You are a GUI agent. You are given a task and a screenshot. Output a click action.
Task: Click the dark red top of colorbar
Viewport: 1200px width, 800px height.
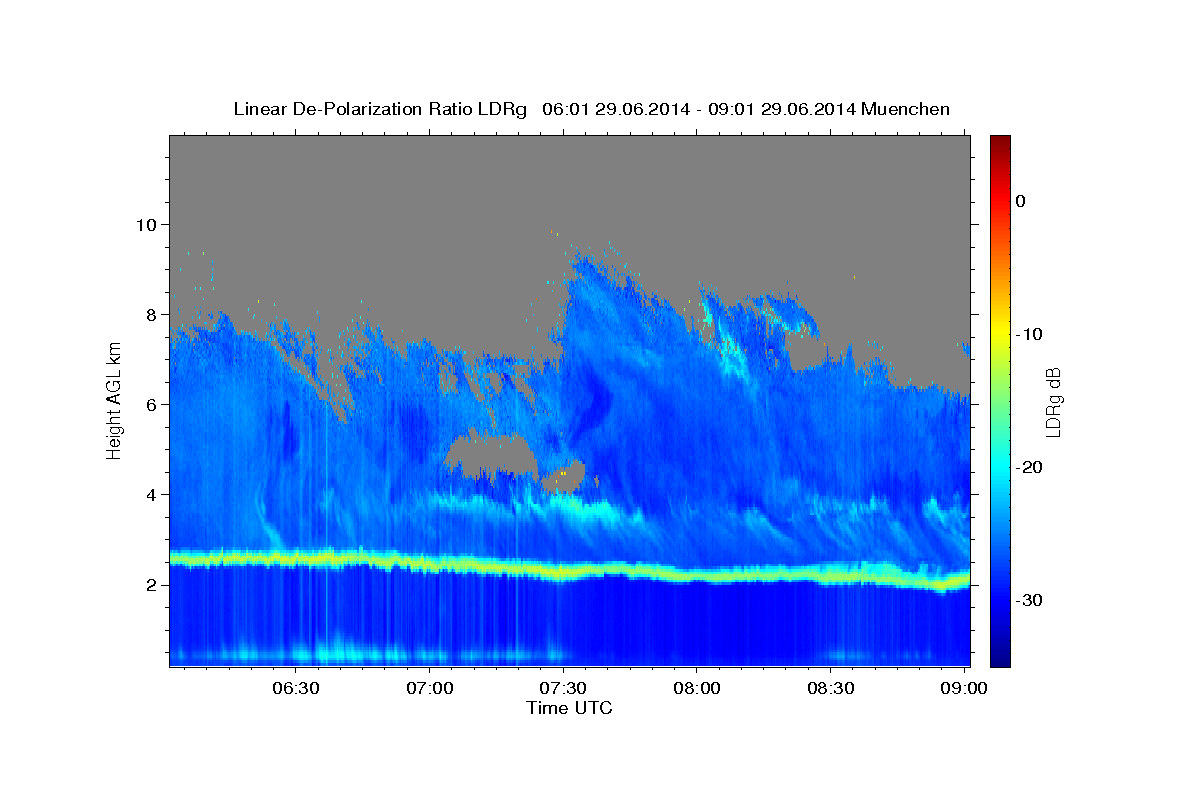point(1000,142)
